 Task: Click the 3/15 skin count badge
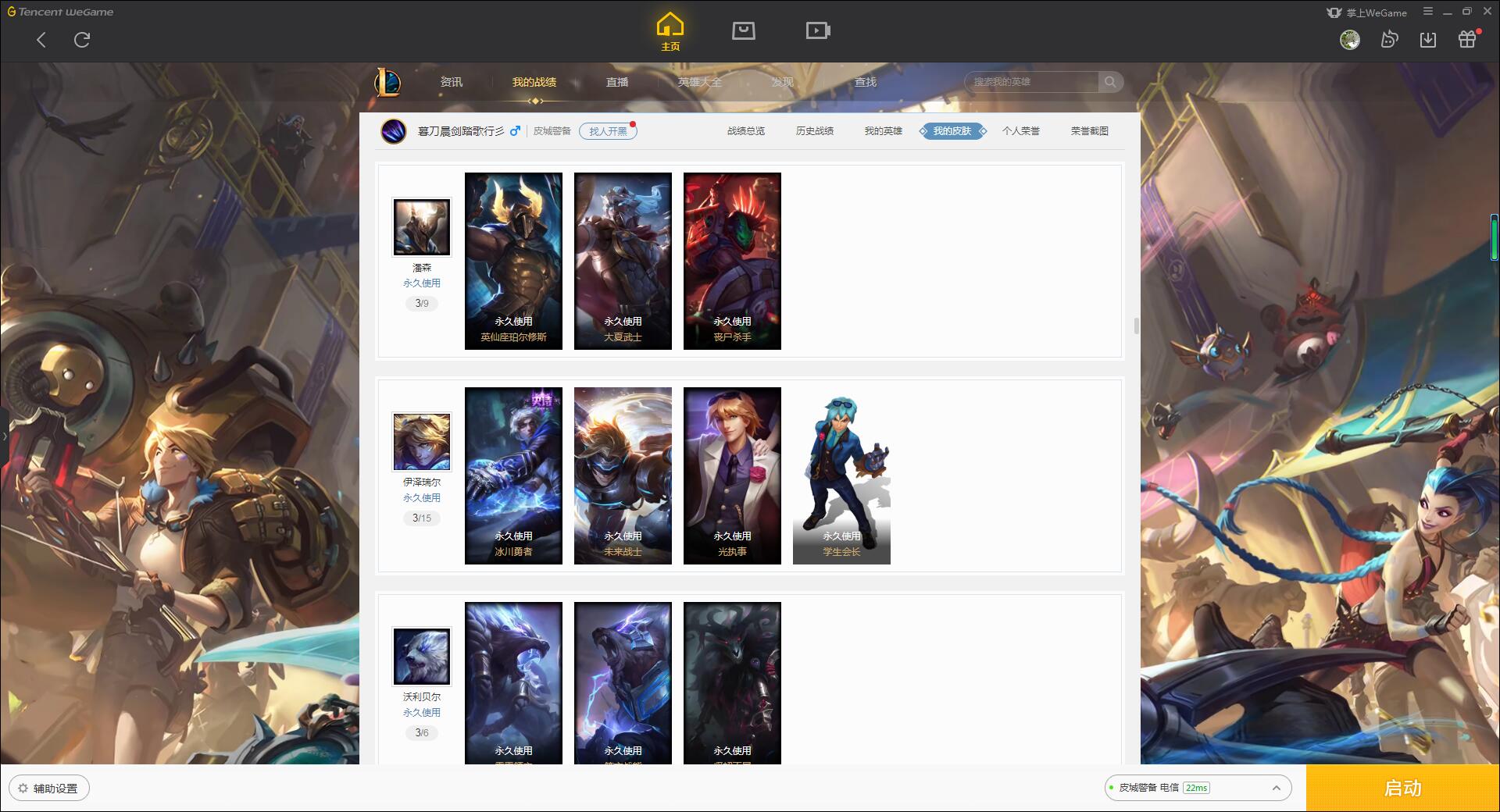pos(422,518)
